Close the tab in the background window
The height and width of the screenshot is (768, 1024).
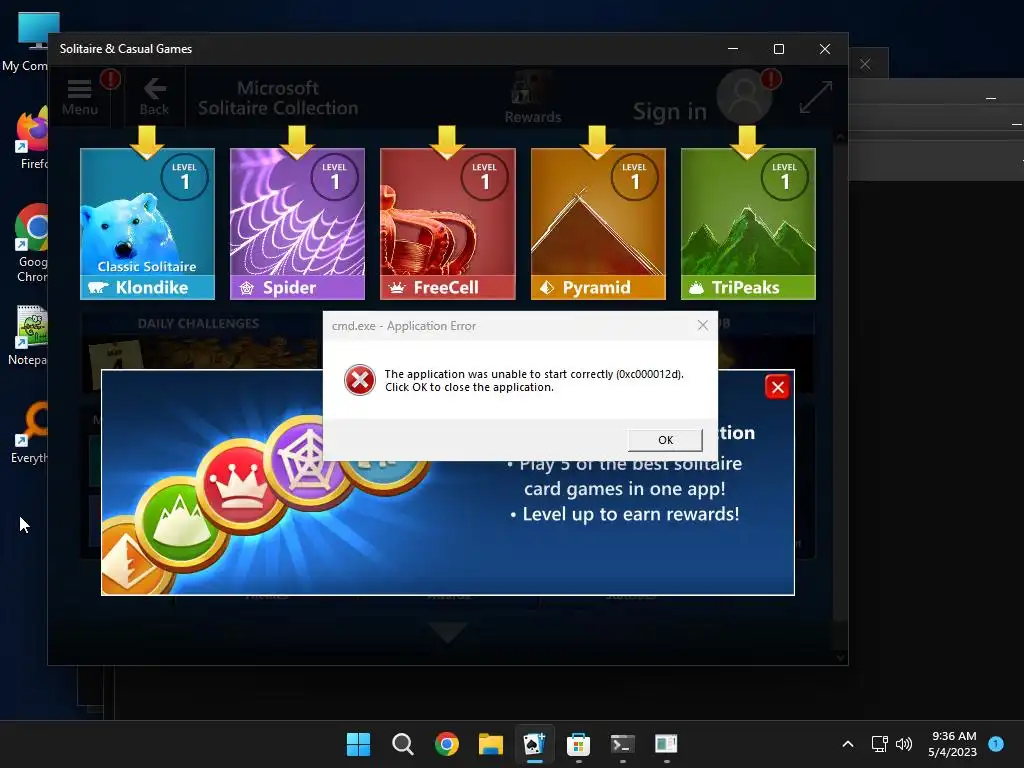click(x=865, y=64)
